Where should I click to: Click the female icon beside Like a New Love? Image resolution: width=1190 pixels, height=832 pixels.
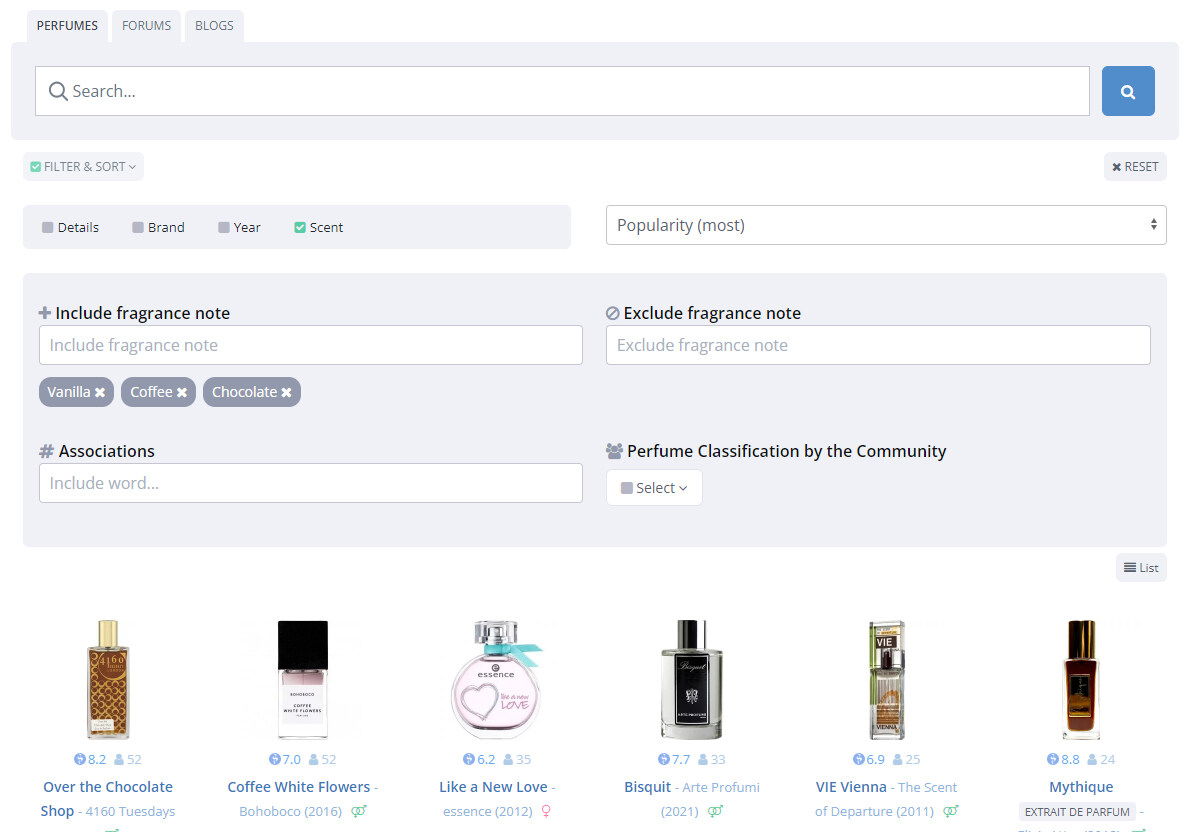point(546,811)
